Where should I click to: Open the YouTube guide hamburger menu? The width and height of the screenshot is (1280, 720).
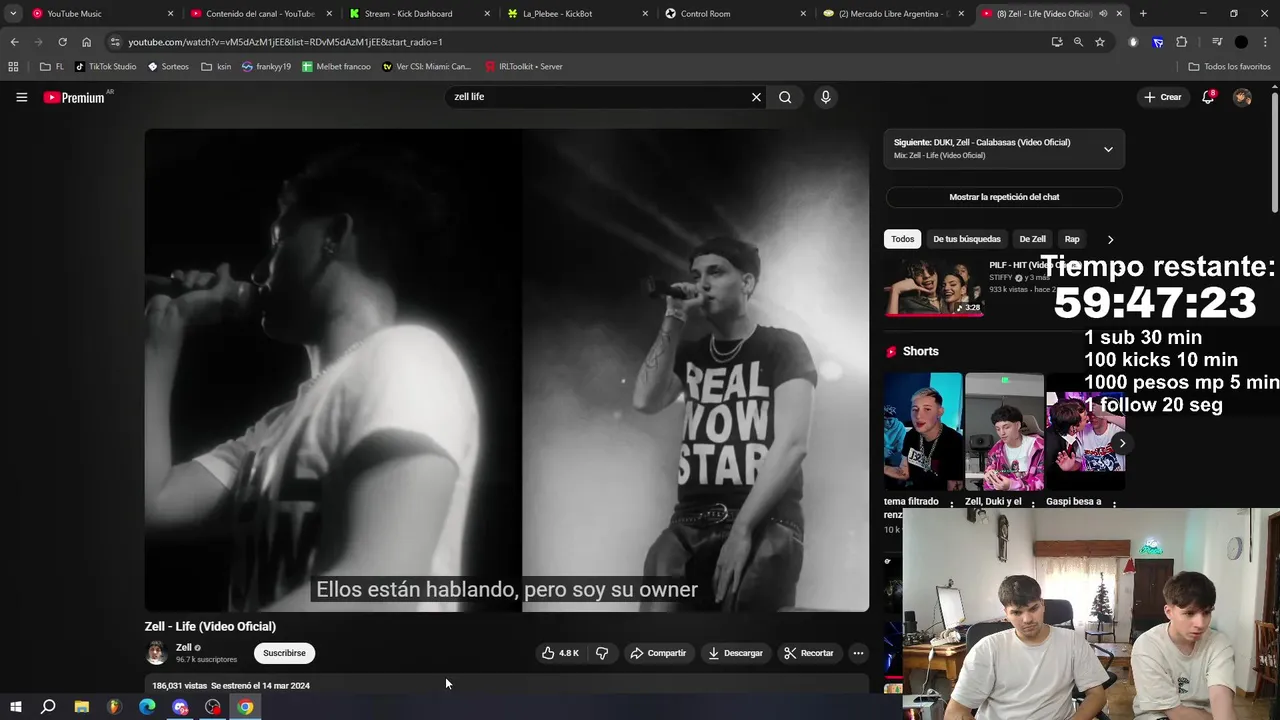point(21,97)
